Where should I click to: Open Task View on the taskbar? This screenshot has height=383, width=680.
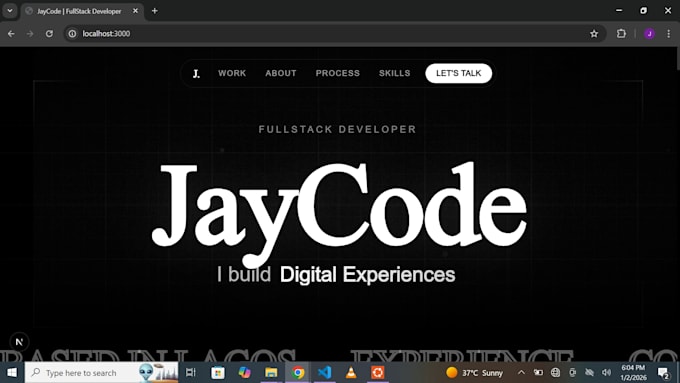(190, 373)
